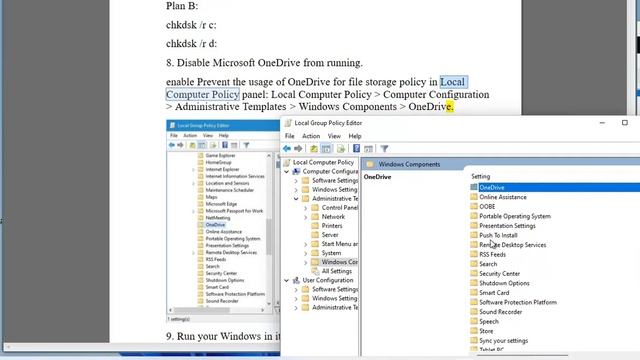Click the 'Plan B:' text in the document
Screen dimensions: 640x360
(182, 6)
